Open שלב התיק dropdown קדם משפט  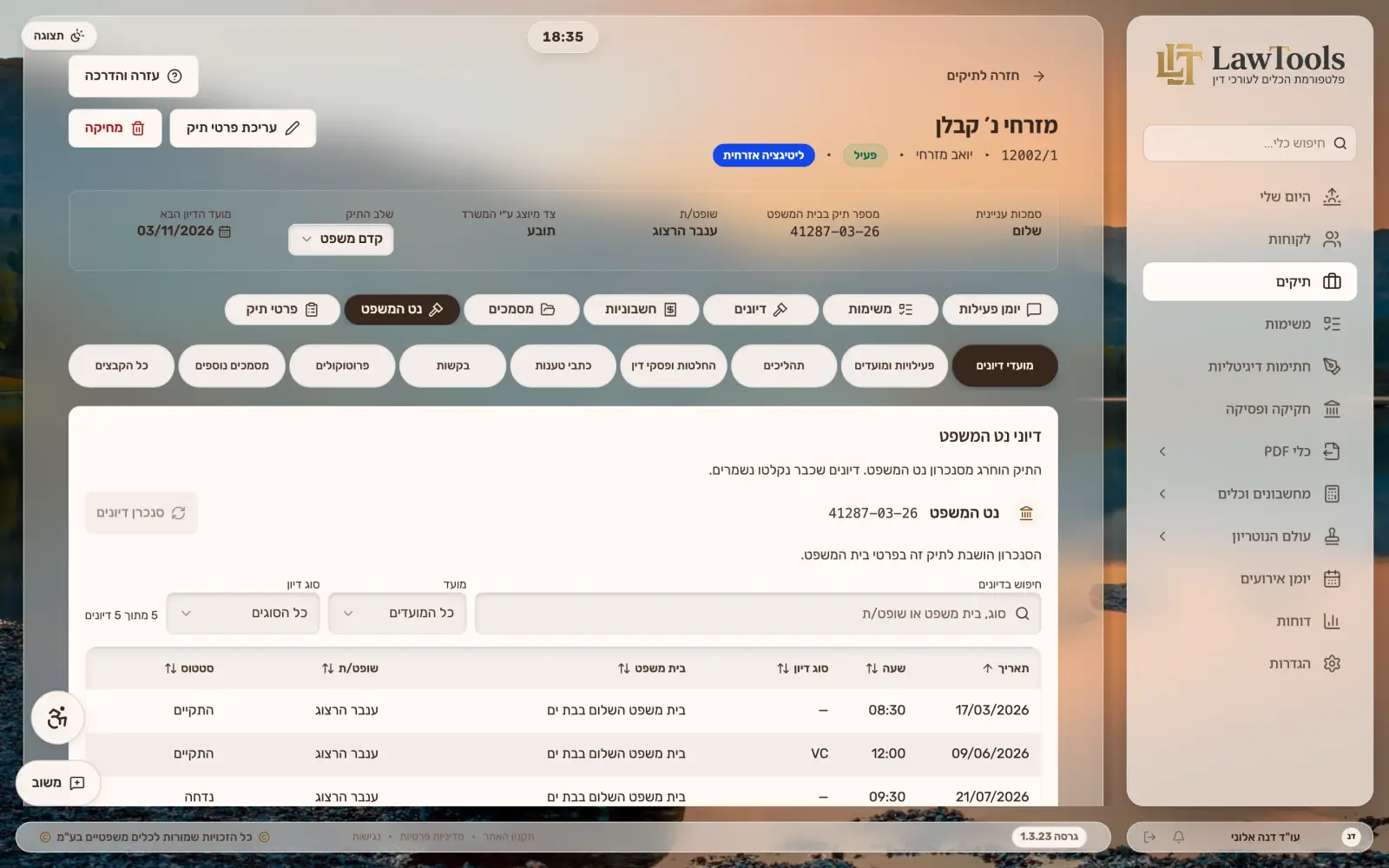click(x=341, y=239)
